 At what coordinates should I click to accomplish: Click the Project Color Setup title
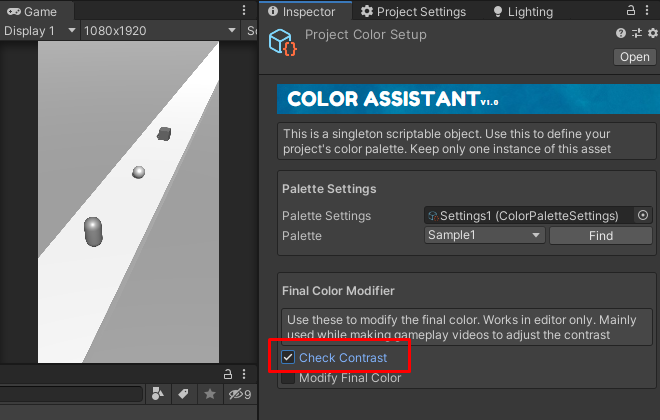click(x=366, y=35)
